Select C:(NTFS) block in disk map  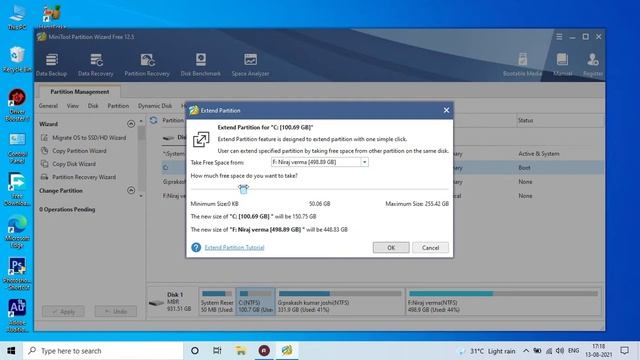point(256,302)
